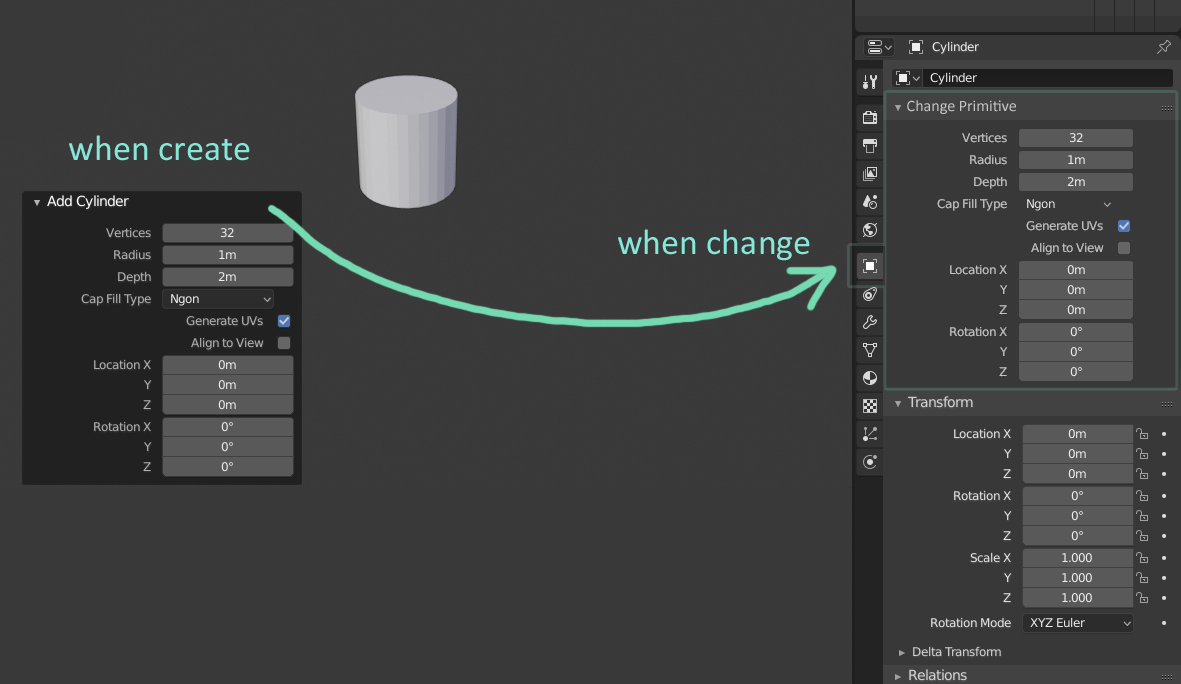Open the View Layer properties tab
The image size is (1181, 684).
(x=870, y=174)
